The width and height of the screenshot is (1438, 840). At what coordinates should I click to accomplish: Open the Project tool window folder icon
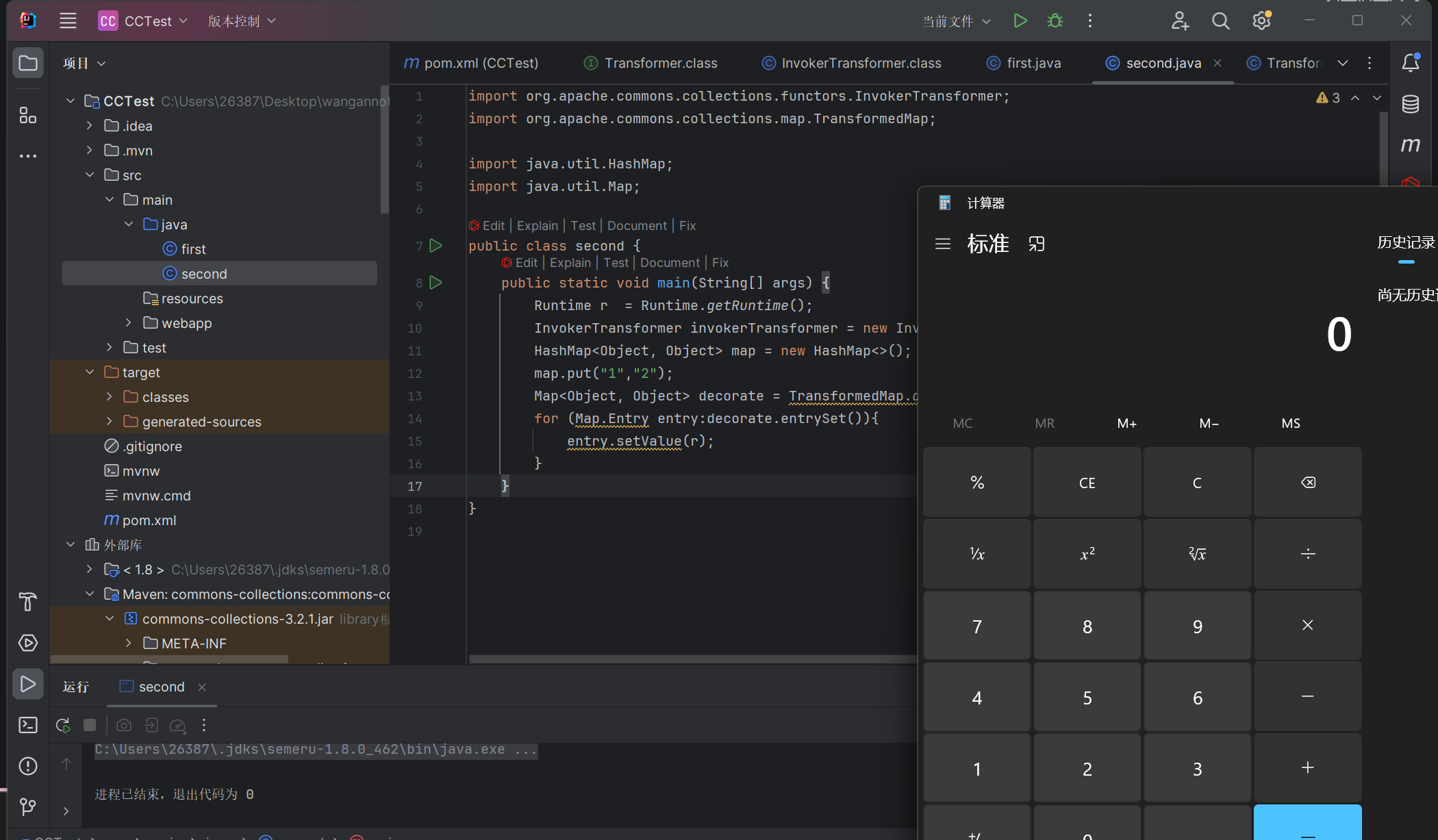pos(28,63)
